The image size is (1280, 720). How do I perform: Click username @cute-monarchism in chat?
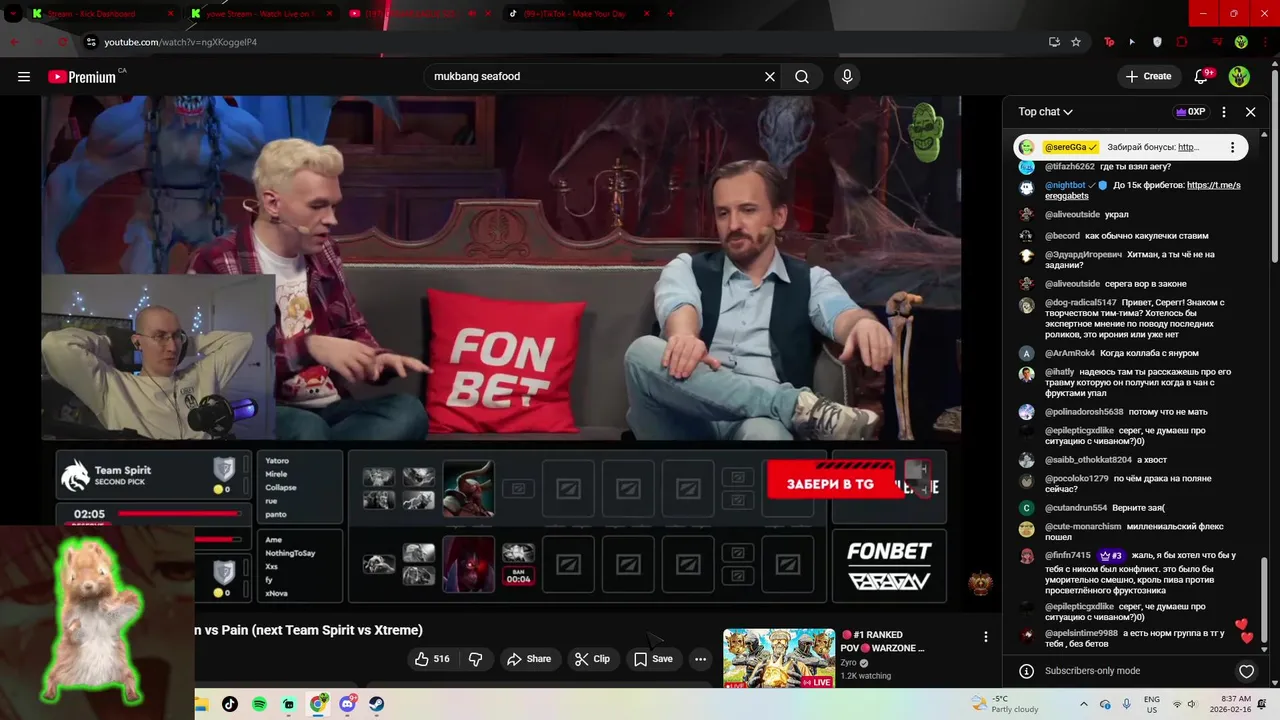click(1083, 527)
